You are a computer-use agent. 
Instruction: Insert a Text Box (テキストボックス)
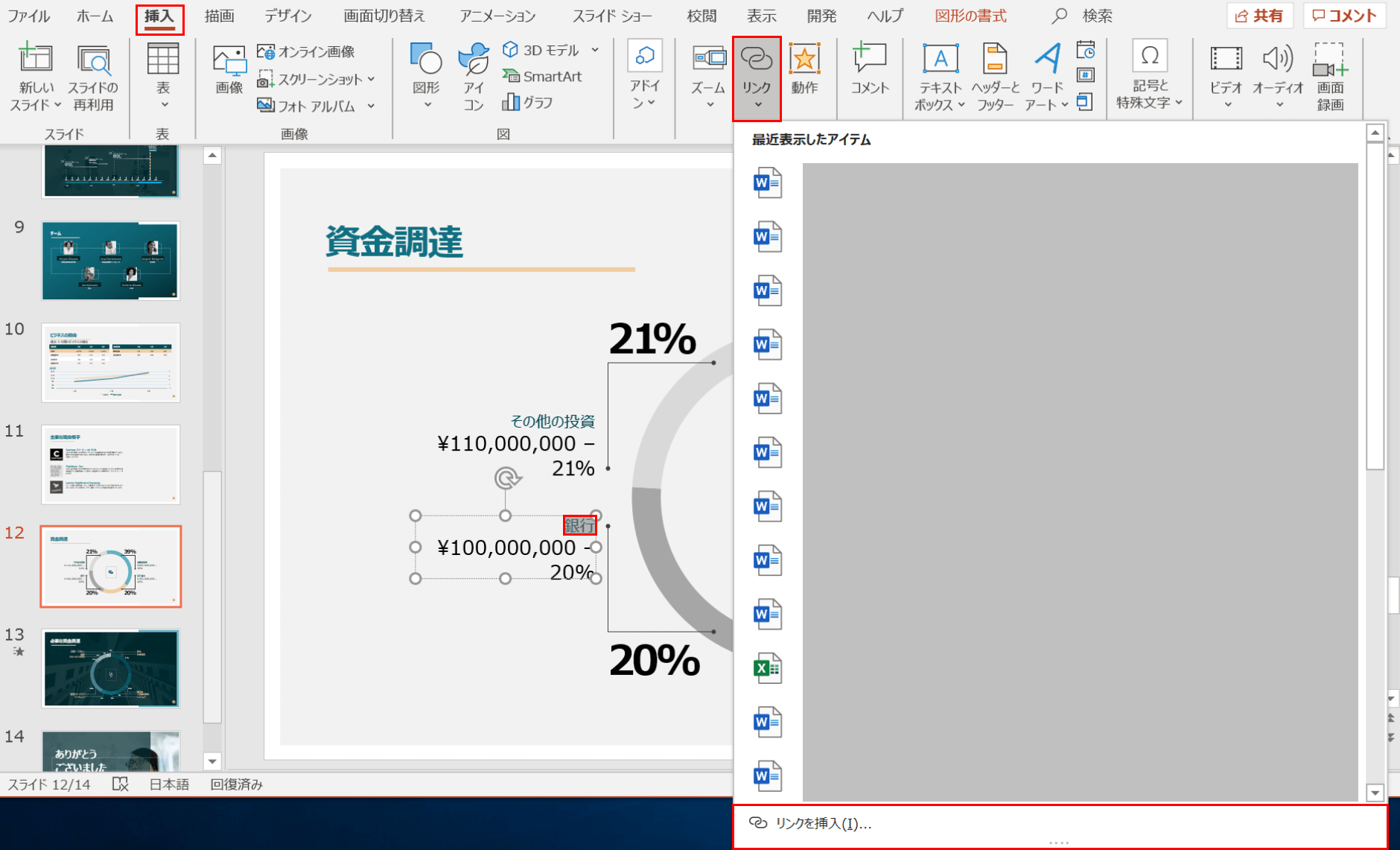coord(940,77)
